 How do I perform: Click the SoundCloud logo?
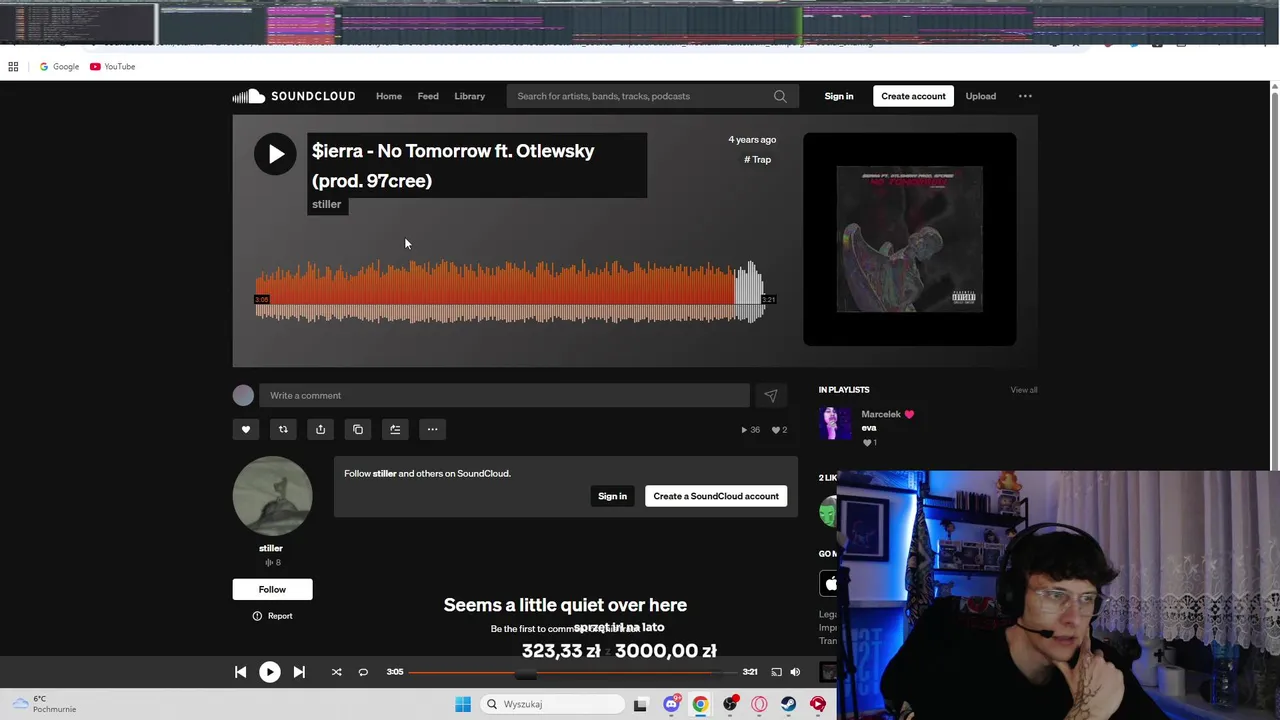pyautogui.click(x=294, y=96)
